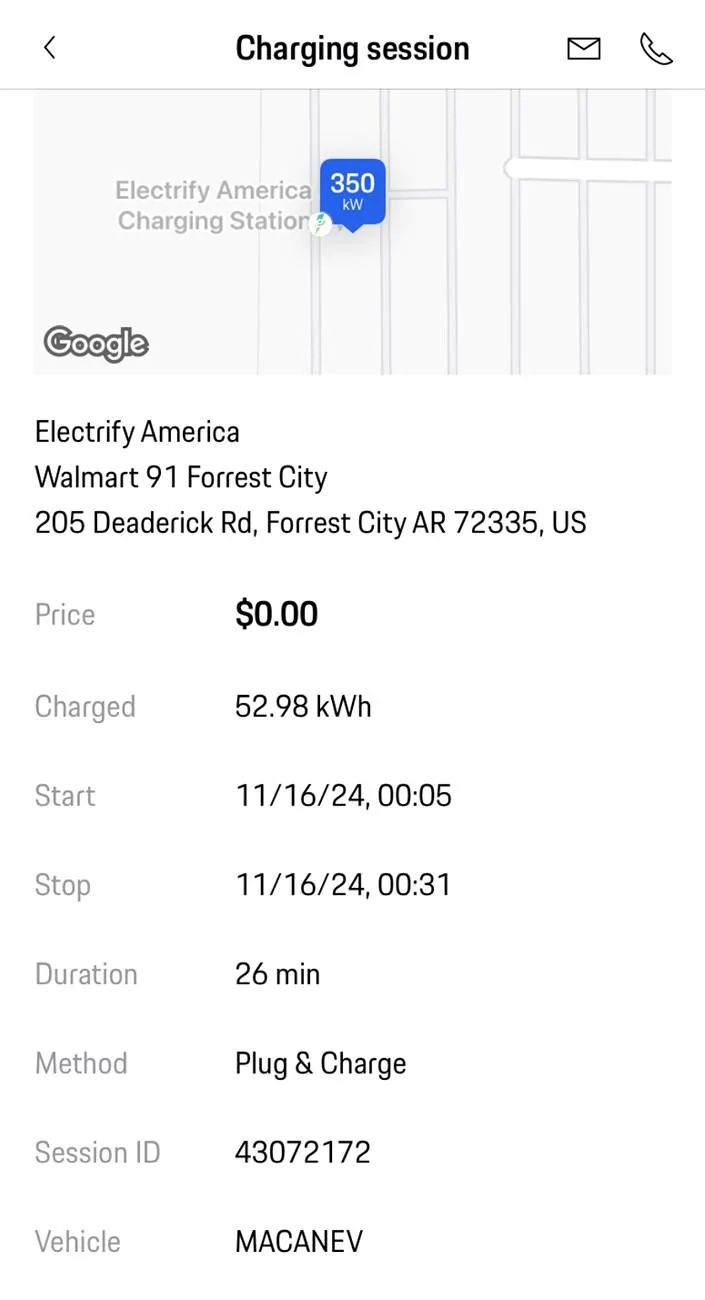Tap the stop time 11/16/24, 00:31
705x1300 pixels.
pyautogui.click(x=343, y=885)
